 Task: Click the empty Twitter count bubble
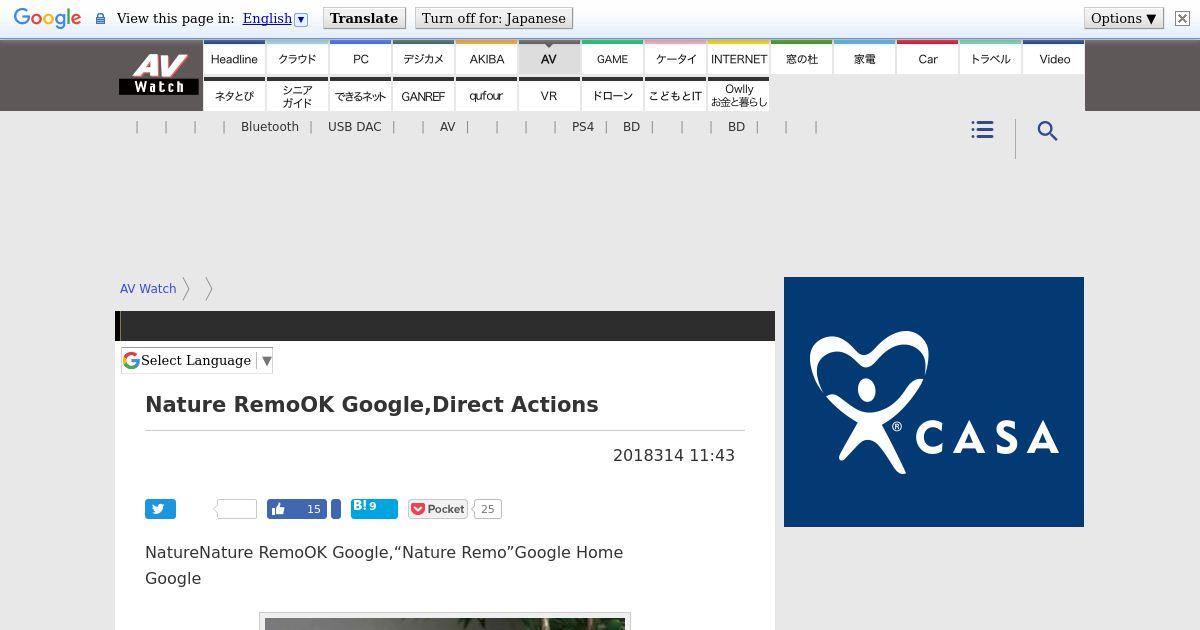(x=236, y=509)
